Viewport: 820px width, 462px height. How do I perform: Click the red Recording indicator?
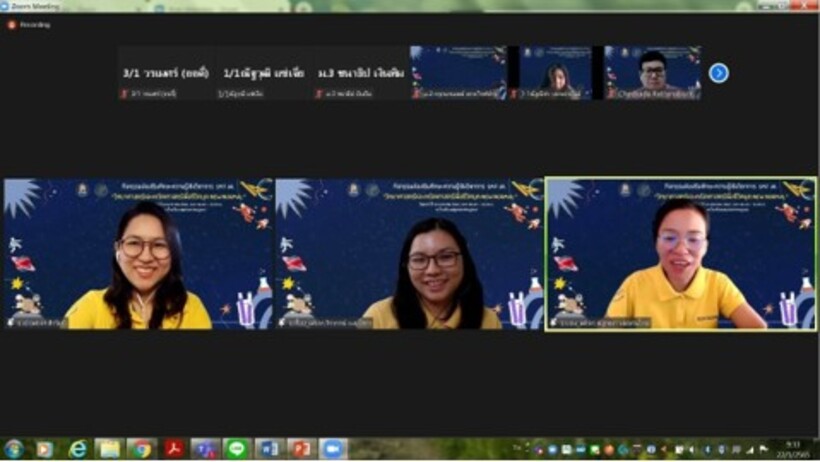pos(12,25)
